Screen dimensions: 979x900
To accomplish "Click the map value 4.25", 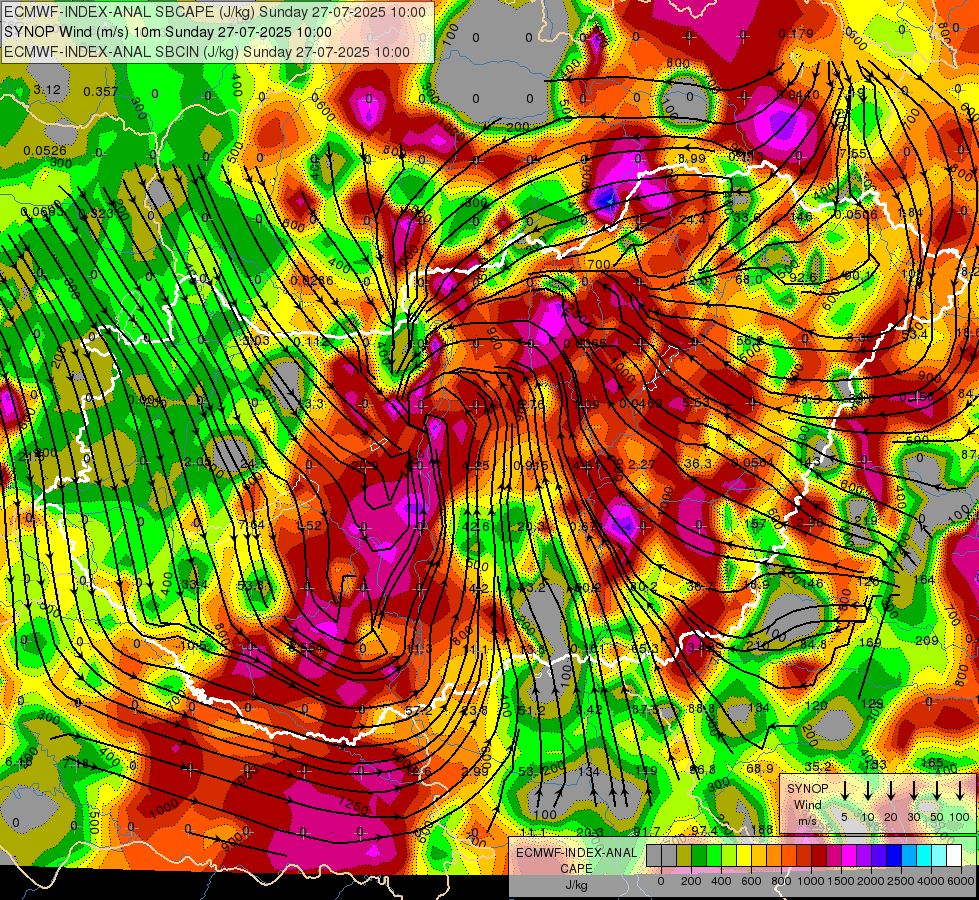I will click(x=476, y=466).
